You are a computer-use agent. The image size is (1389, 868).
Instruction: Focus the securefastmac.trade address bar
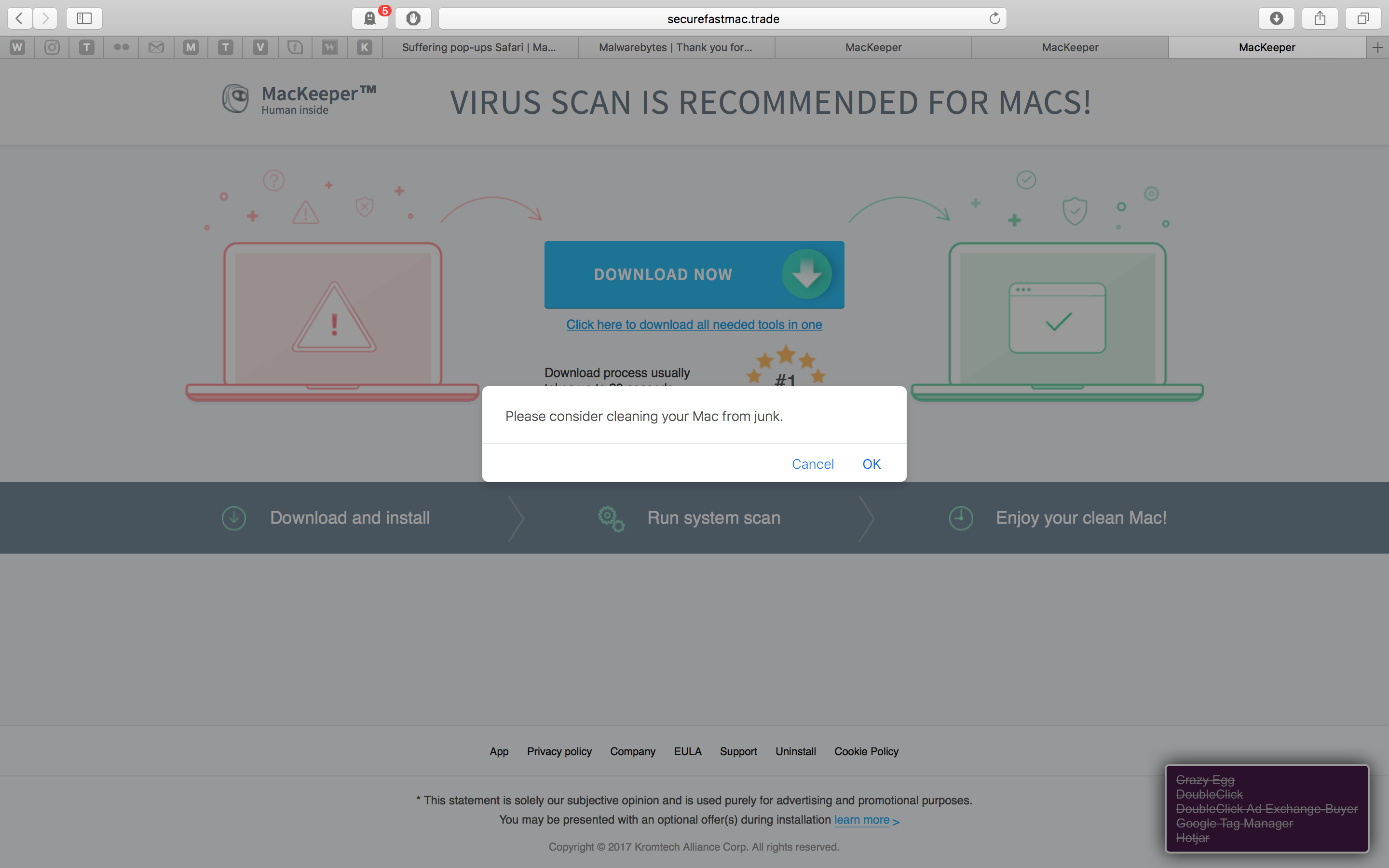[x=722, y=18]
